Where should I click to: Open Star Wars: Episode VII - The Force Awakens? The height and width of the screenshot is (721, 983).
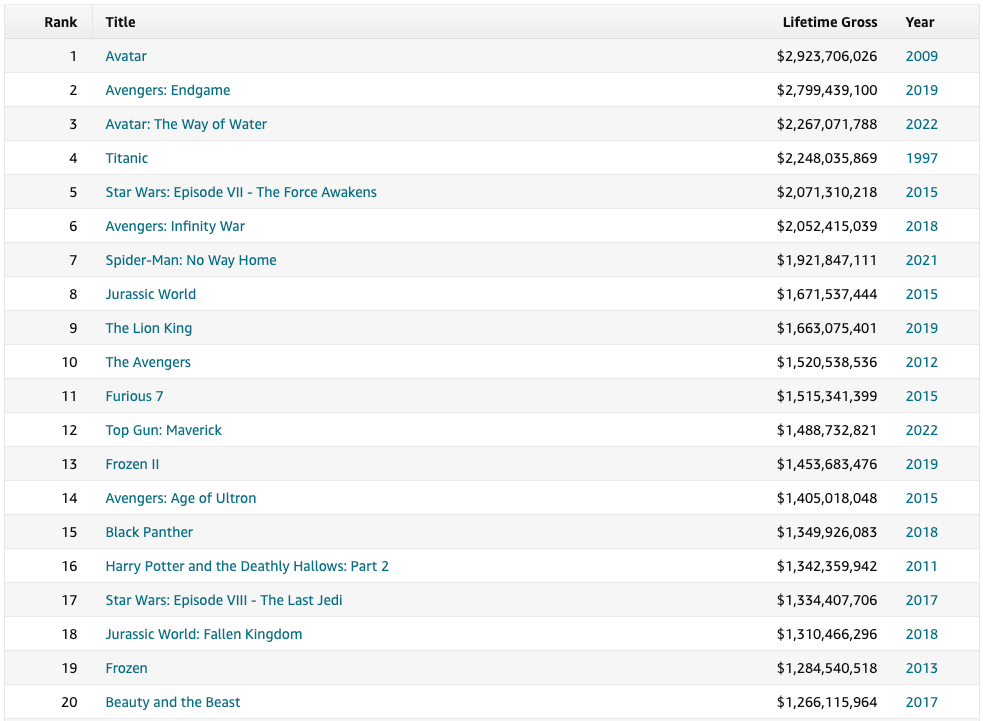pos(241,192)
